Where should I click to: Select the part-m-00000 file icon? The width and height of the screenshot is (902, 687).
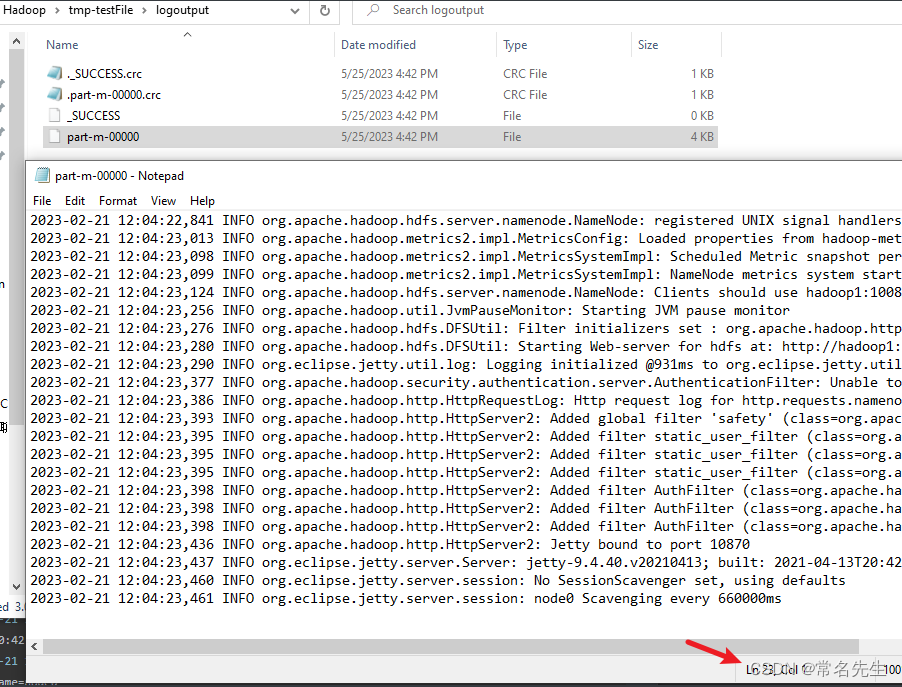pos(55,136)
